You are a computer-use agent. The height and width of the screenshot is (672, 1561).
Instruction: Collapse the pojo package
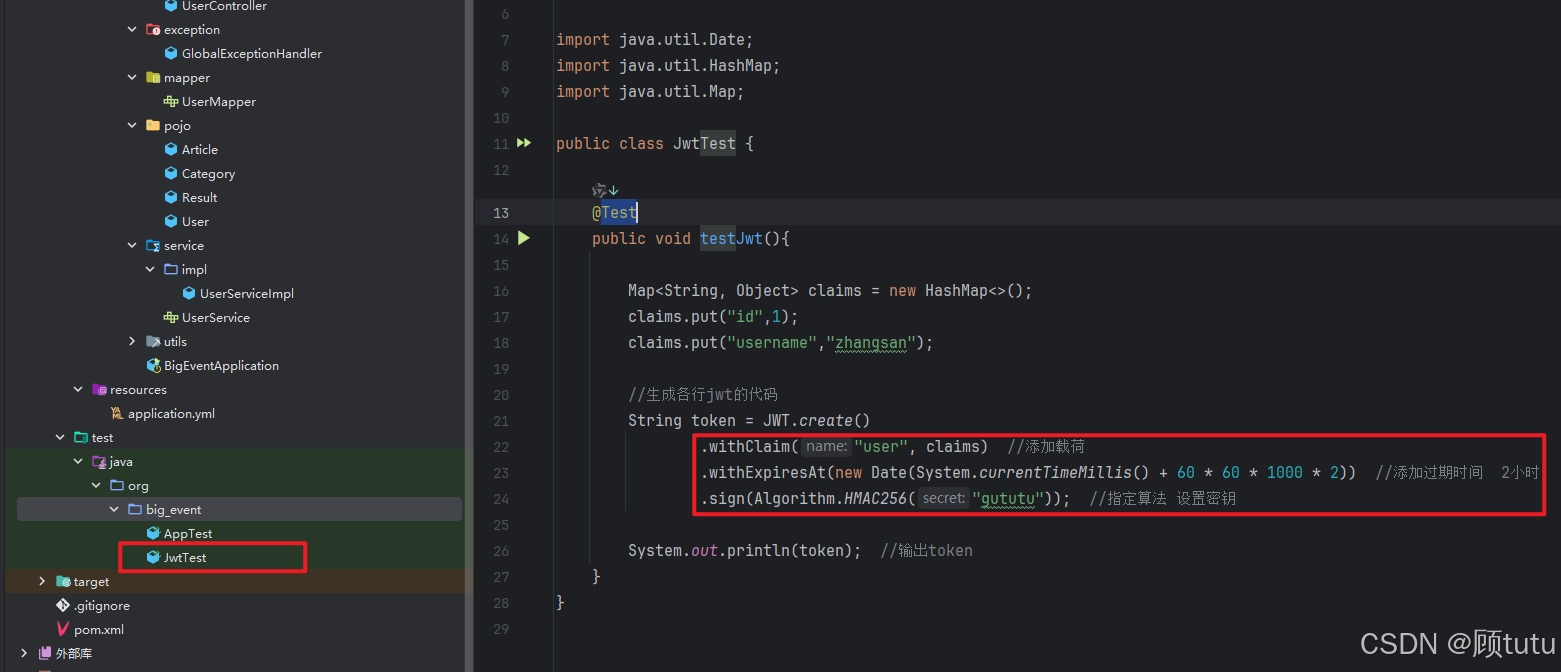point(131,125)
